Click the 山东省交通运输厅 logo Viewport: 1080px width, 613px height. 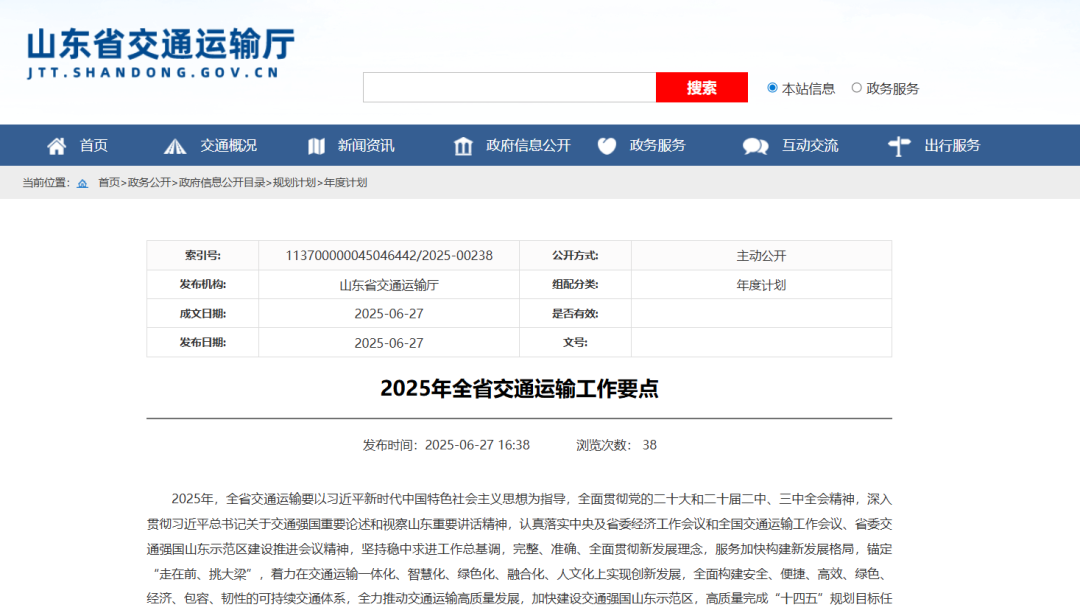158,51
